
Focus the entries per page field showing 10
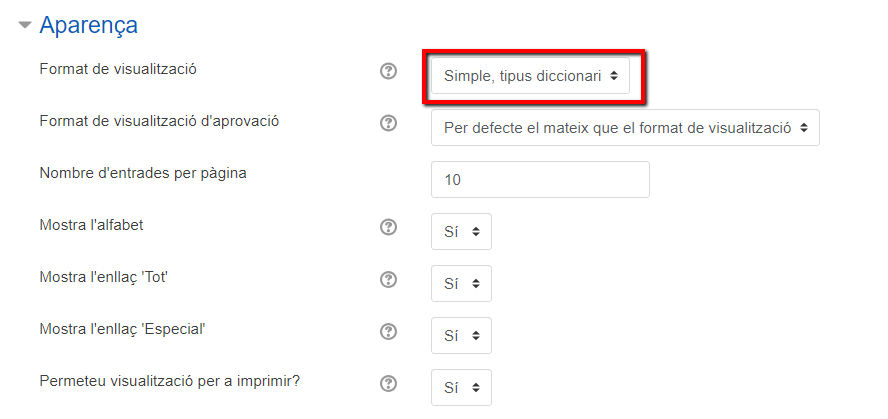[540, 179]
